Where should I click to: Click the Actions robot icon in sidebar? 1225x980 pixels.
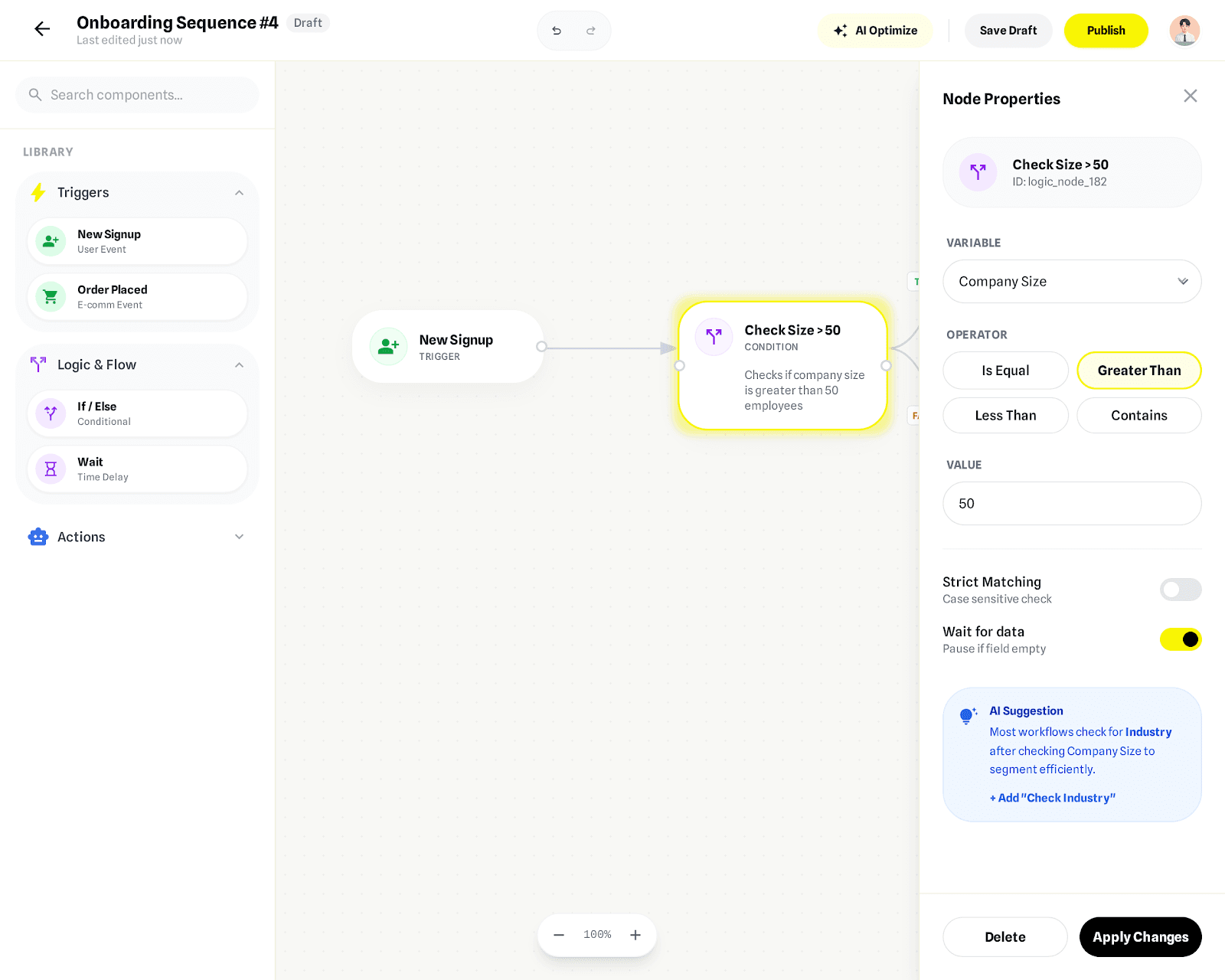click(x=37, y=537)
